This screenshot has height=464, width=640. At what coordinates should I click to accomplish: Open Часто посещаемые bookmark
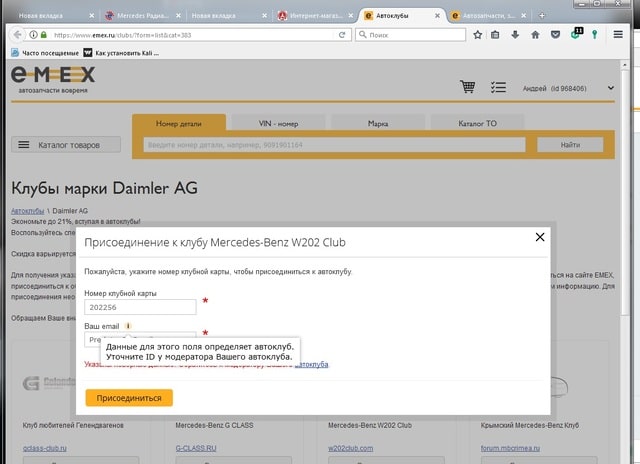pyautogui.click(x=45, y=53)
